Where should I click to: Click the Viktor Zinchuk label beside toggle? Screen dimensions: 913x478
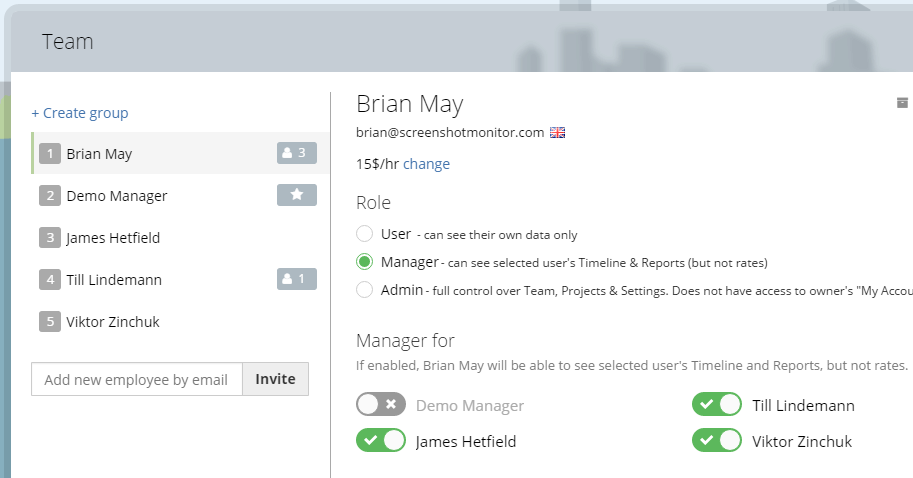[802, 442]
